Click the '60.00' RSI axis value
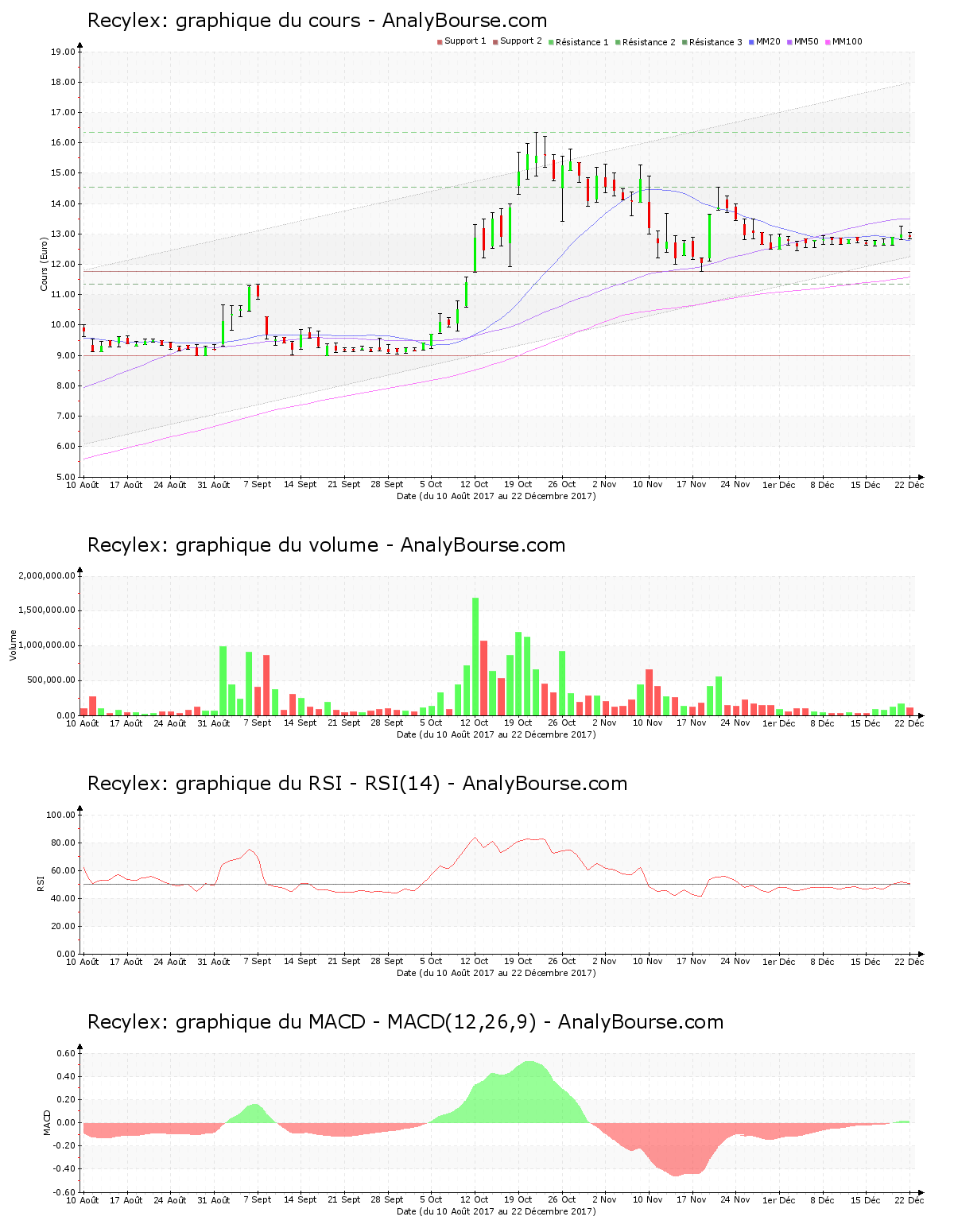The width and height of the screenshot is (954, 1232). tap(63, 870)
